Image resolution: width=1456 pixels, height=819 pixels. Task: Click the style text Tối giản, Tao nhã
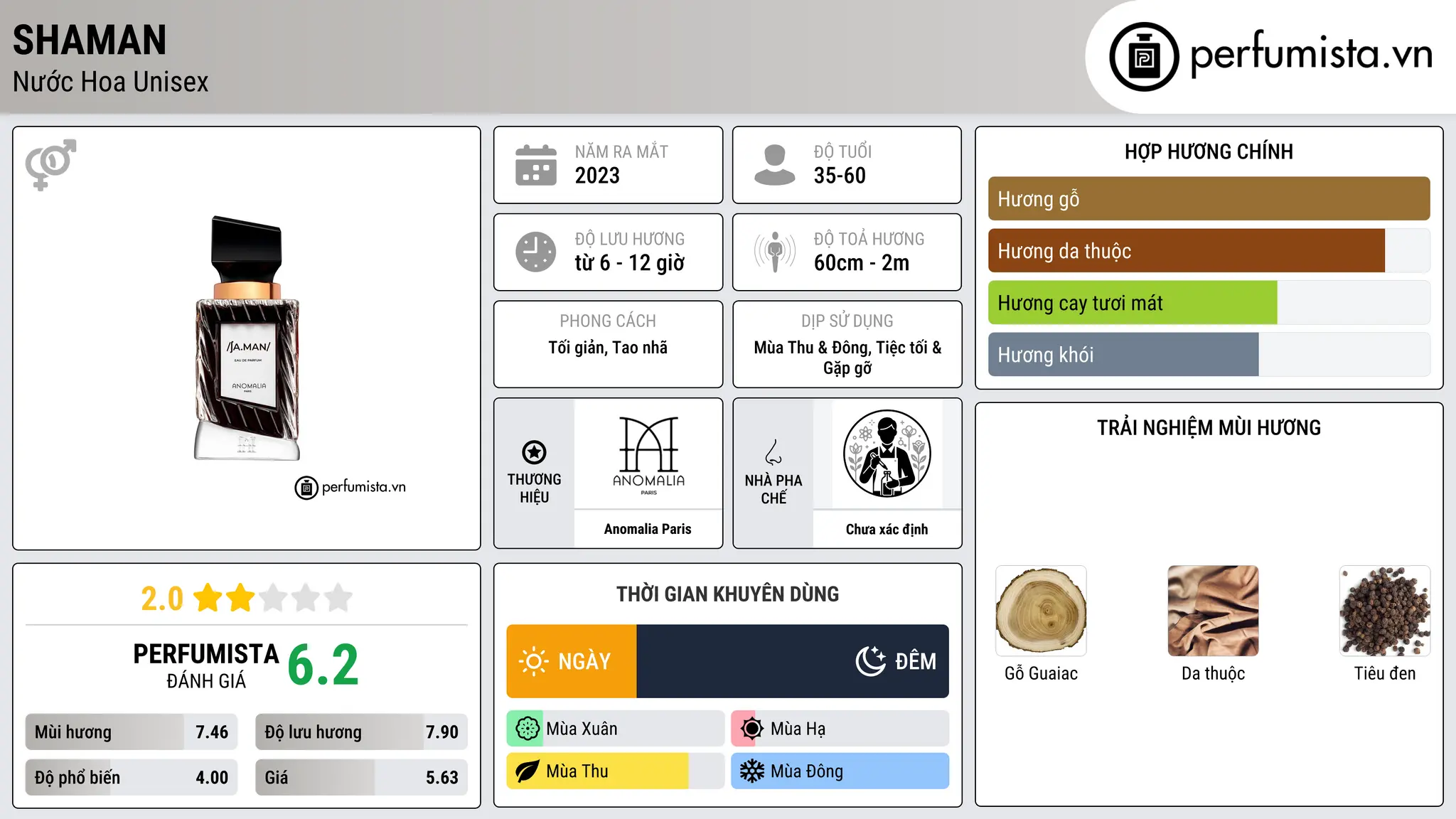pos(608,348)
